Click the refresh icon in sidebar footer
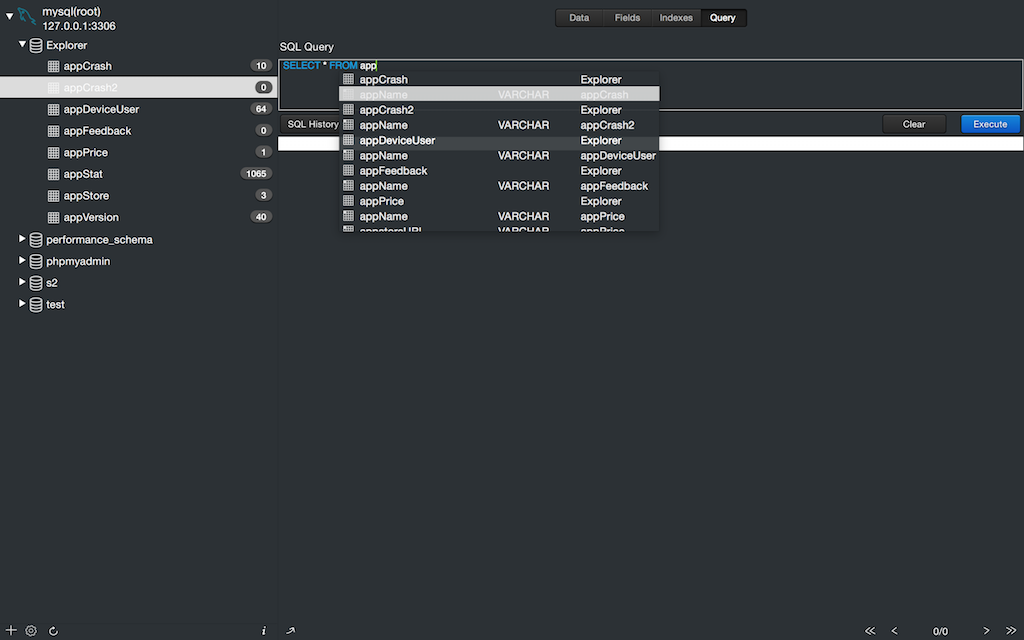Image resolution: width=1024 pixels, height=640 pixels. [53, 631]
